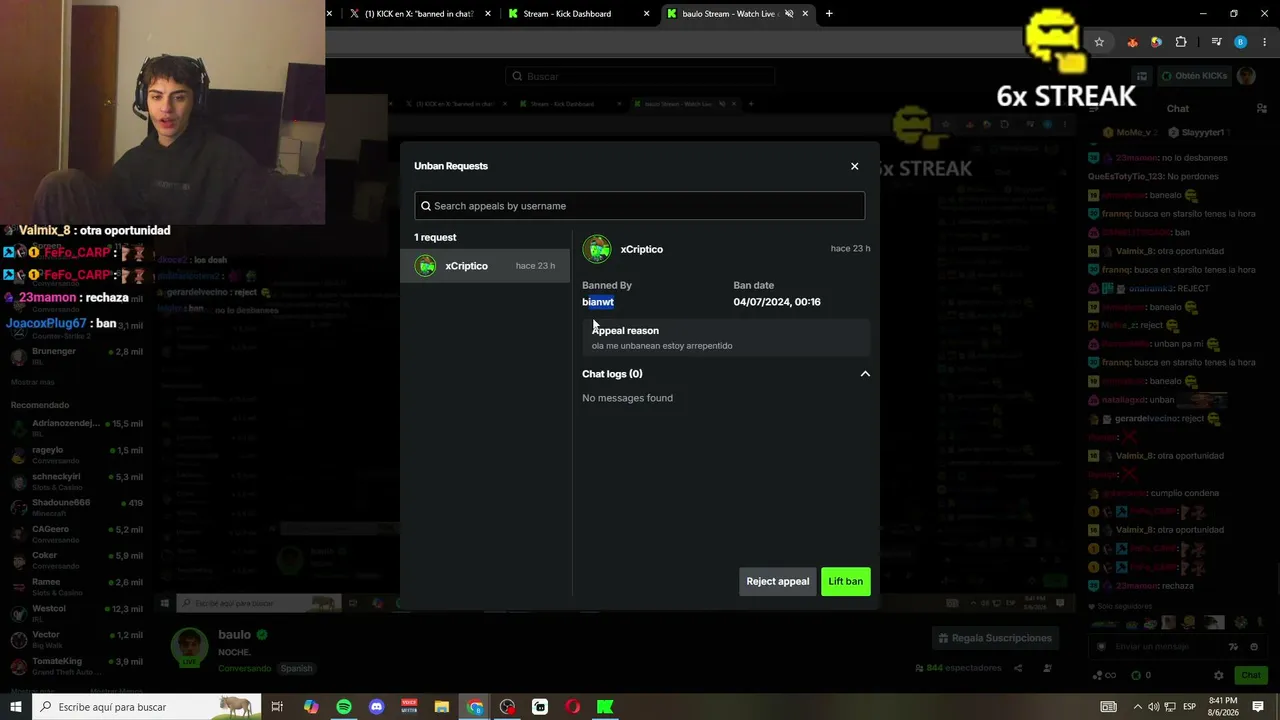The image size is (1280, 720).
Task: Open Brunenger channel in sidebar
Action: coord(77,356)
